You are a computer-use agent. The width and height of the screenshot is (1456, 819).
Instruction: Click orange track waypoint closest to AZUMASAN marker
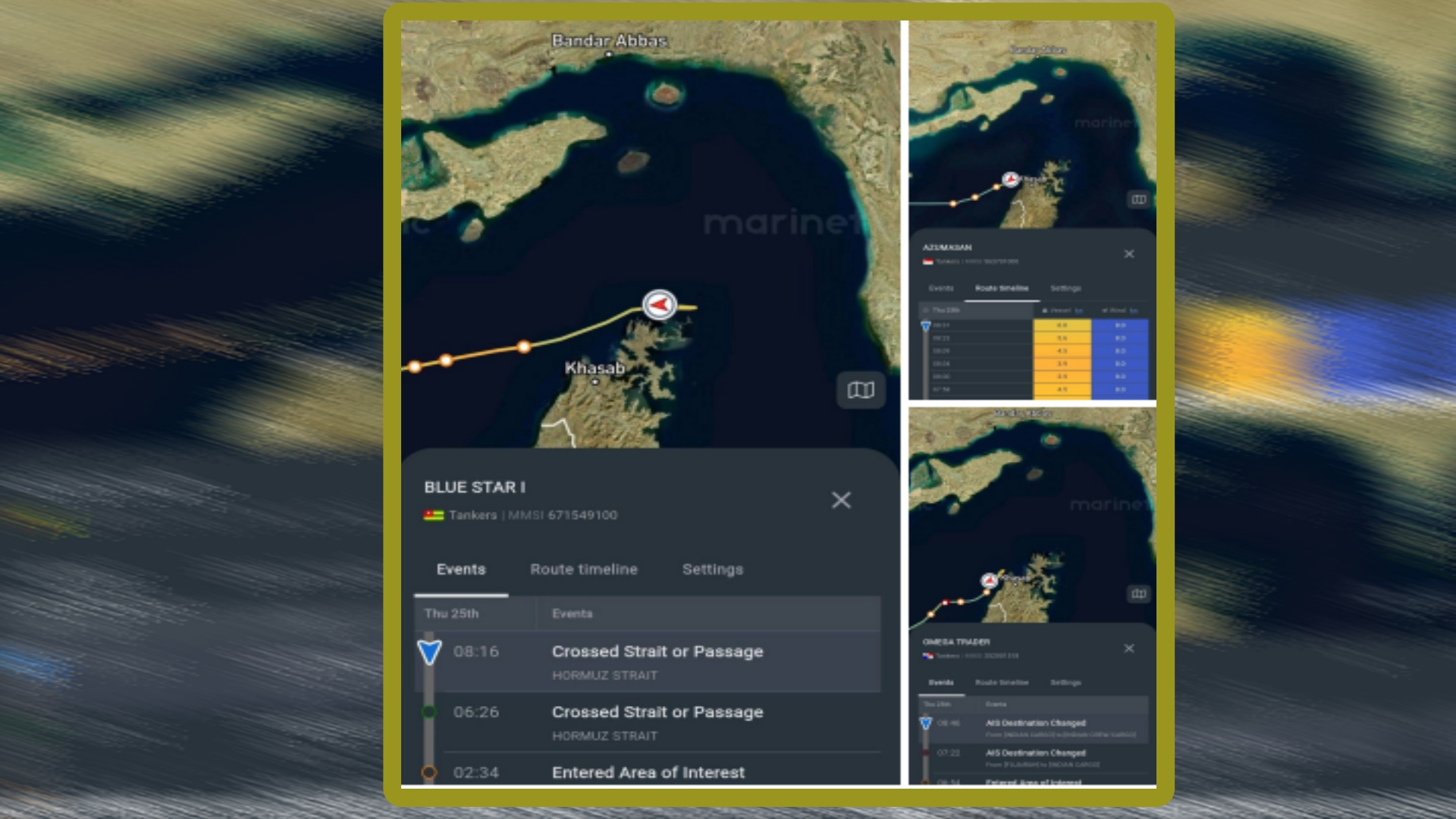point(998,187)
